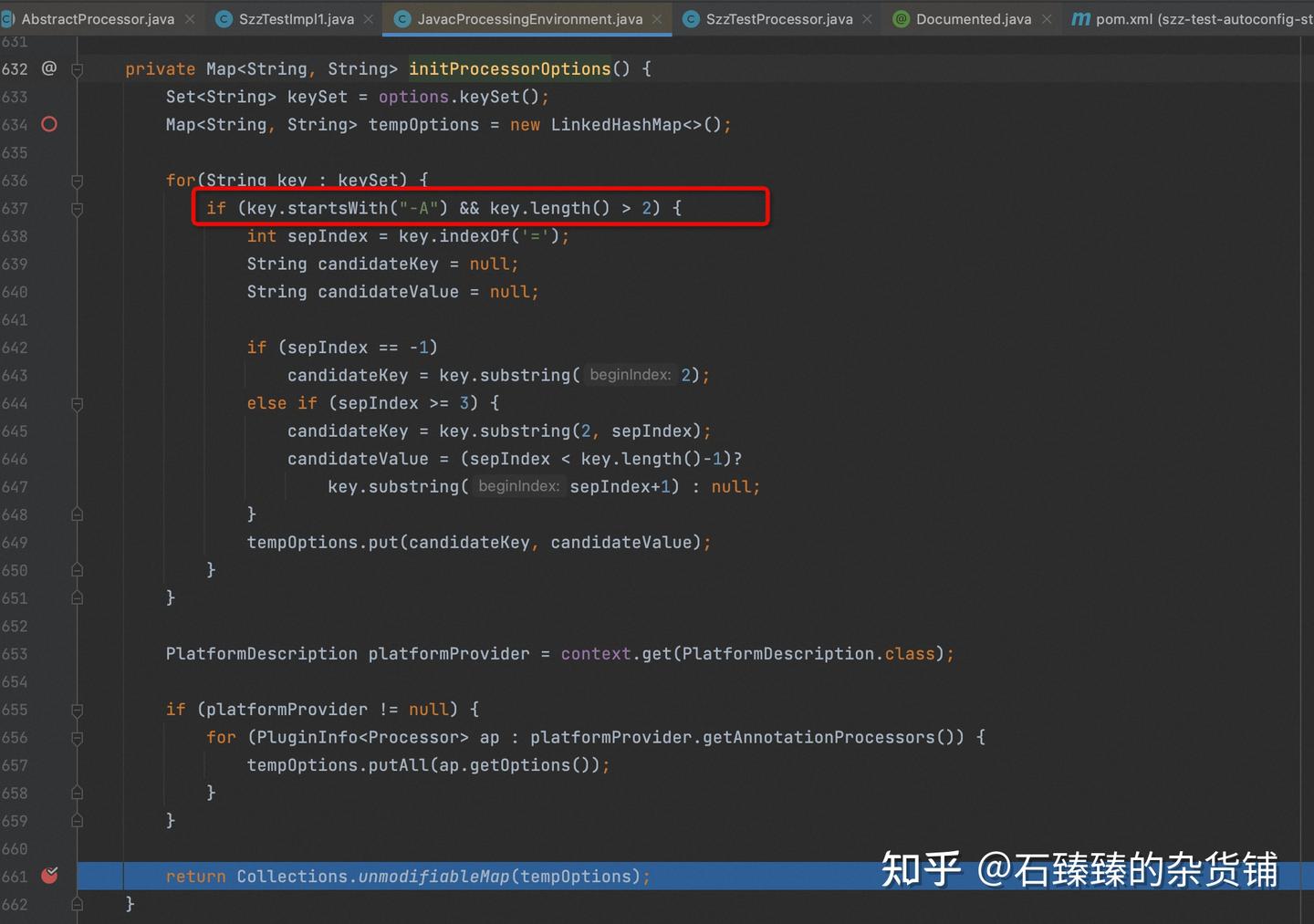Collapse the if block on line 637
Viewport: 1314px width, 924px height.
77,208
